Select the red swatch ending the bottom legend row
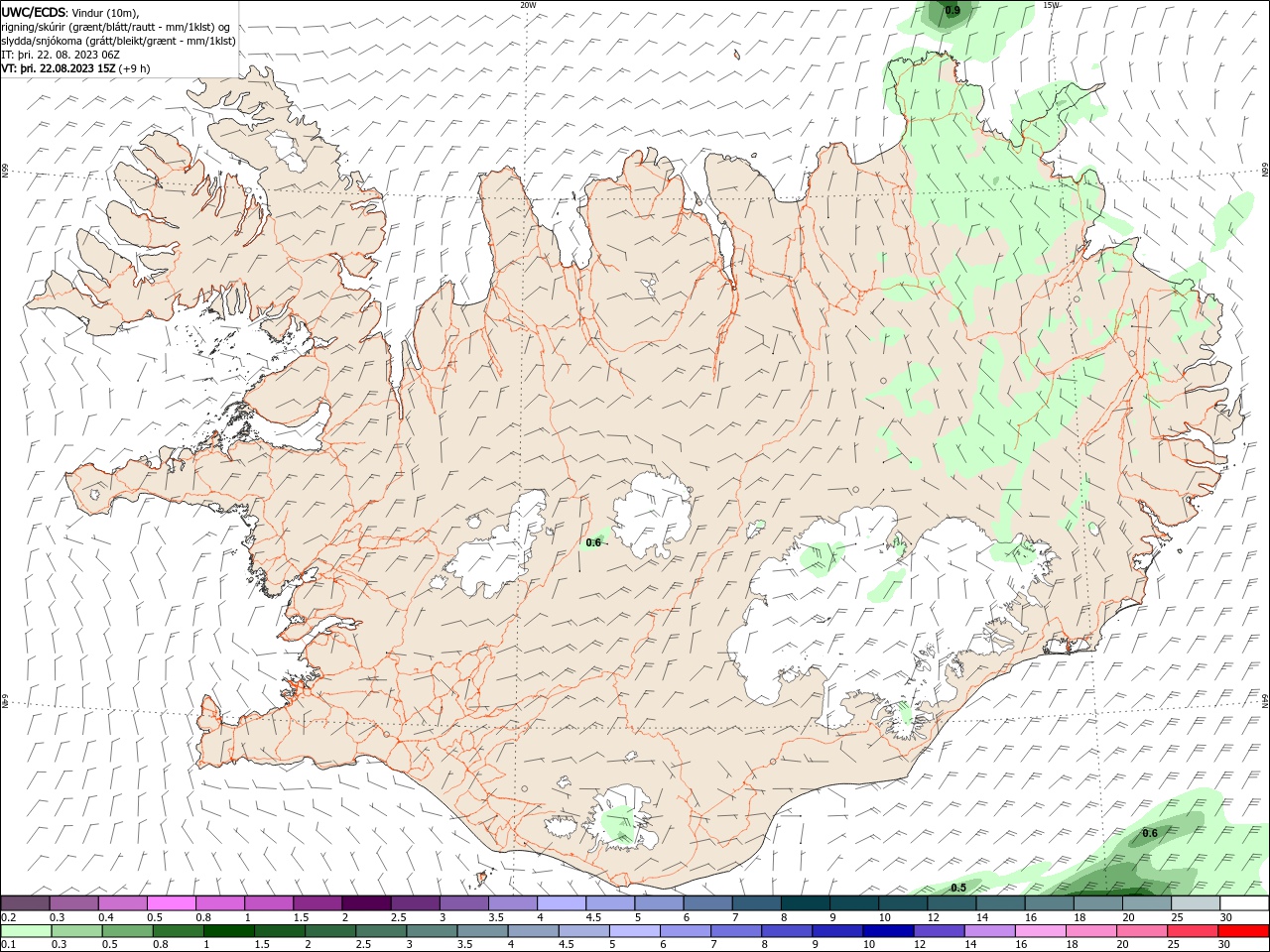This screenshot has width=1270, height=952. 1243,931
